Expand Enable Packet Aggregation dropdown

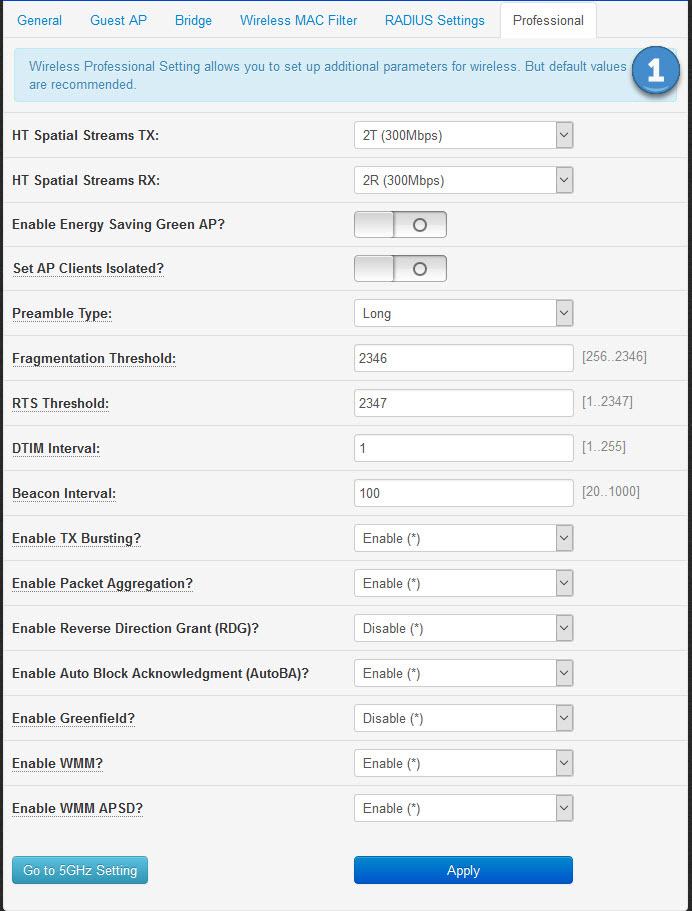[464, 583]
